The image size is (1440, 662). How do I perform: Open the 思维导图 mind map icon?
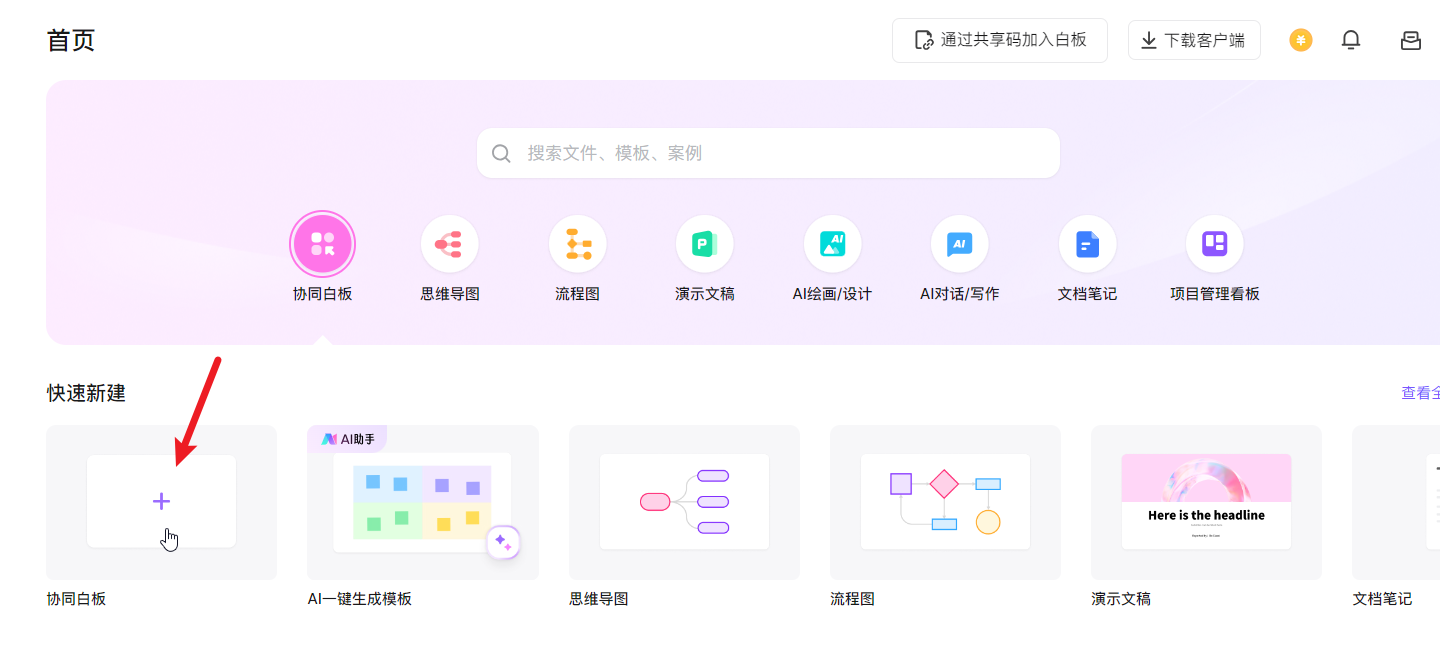449,244
